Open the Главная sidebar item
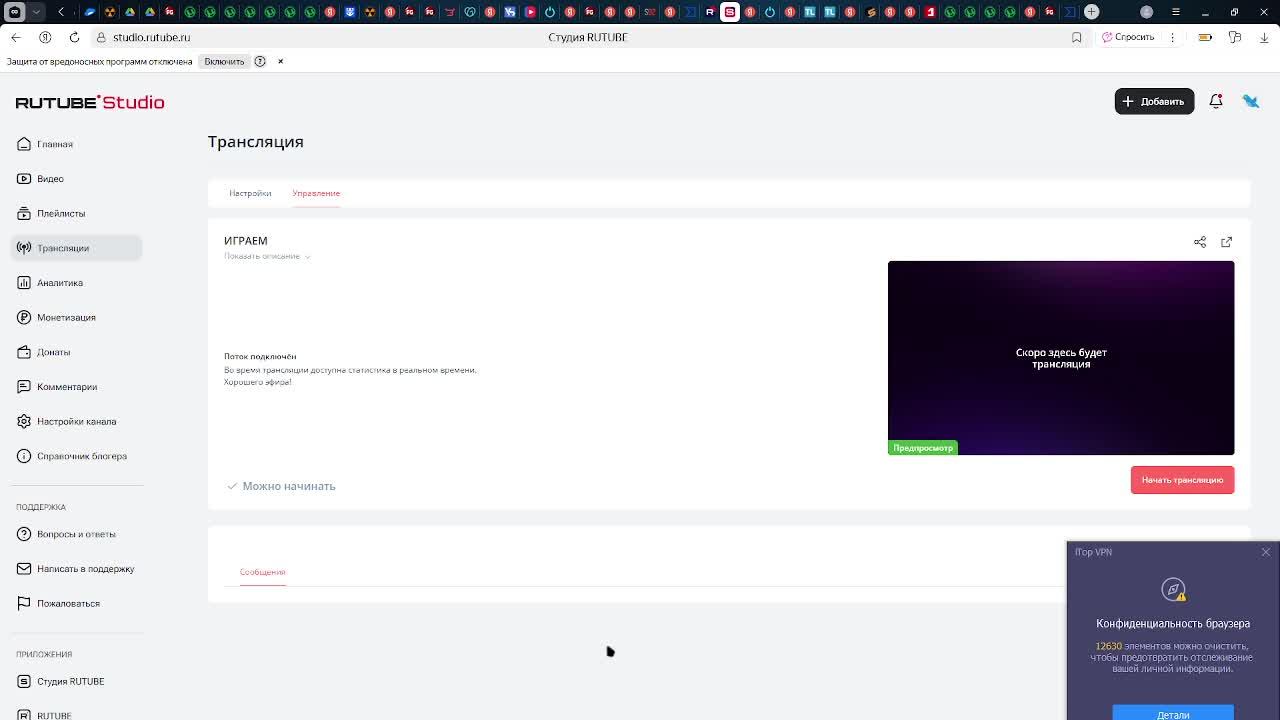1280x720 pixels. [77, 144]
